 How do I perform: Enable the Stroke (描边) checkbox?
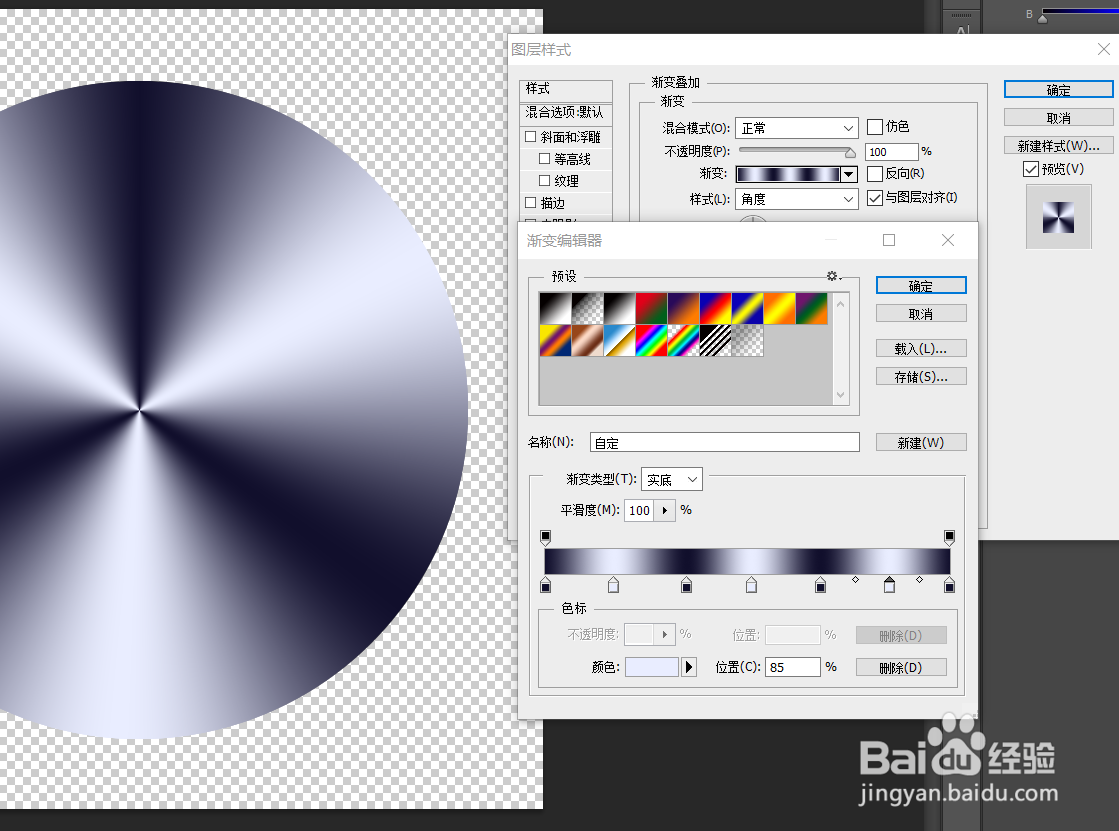pos(530,203)
